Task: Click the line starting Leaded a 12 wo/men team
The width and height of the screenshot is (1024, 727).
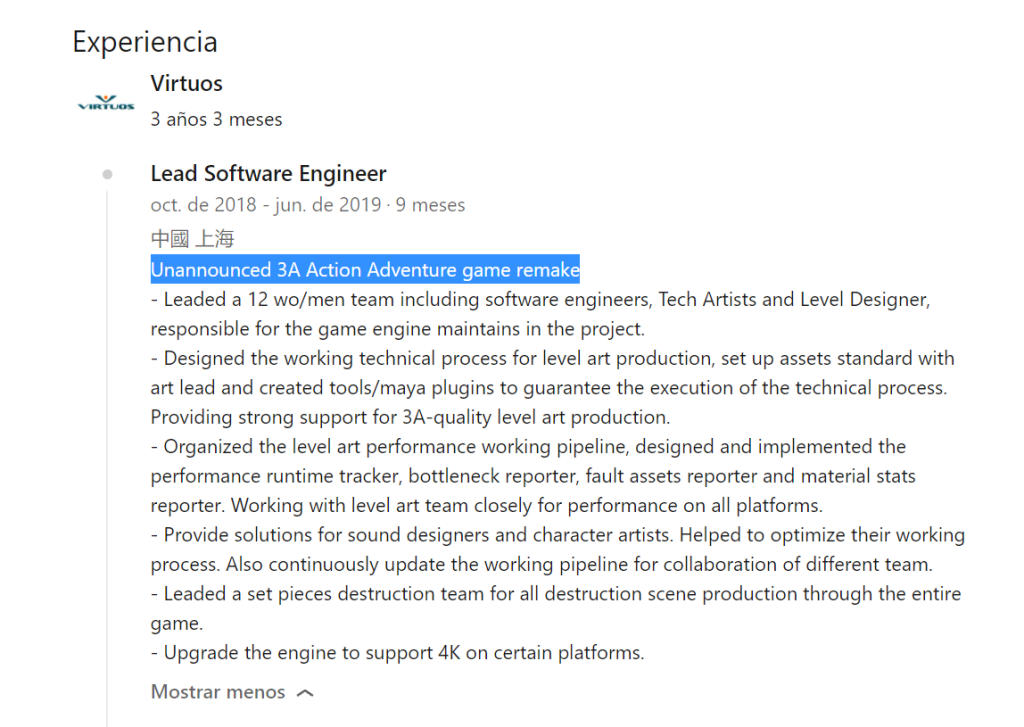Action: pyautogui.click(x=541, y=300)
